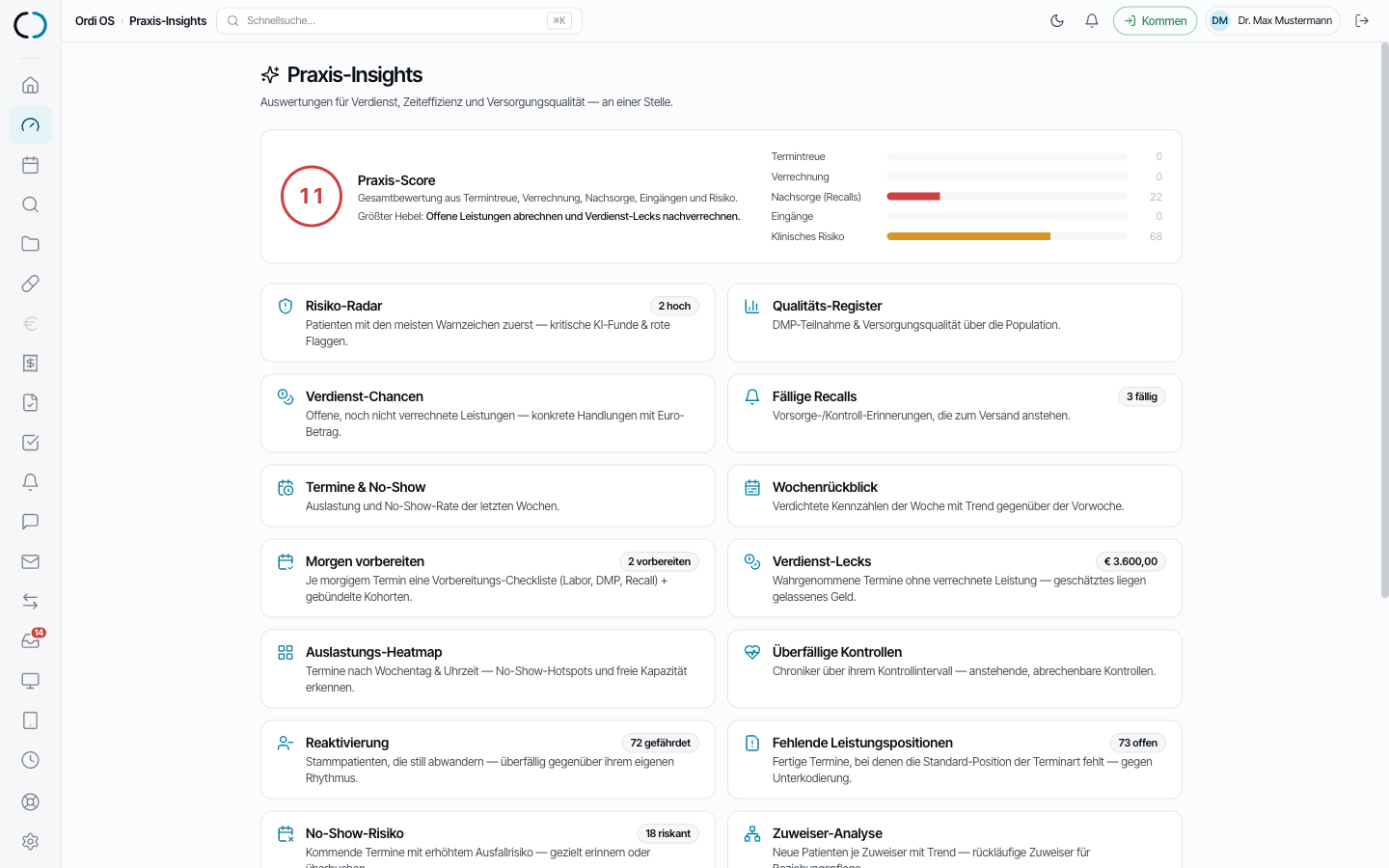This screenshot has height=868, width=1389.
Task: Click the '€ 3.600,00' badge
Action: click(x=1130, y=561)
